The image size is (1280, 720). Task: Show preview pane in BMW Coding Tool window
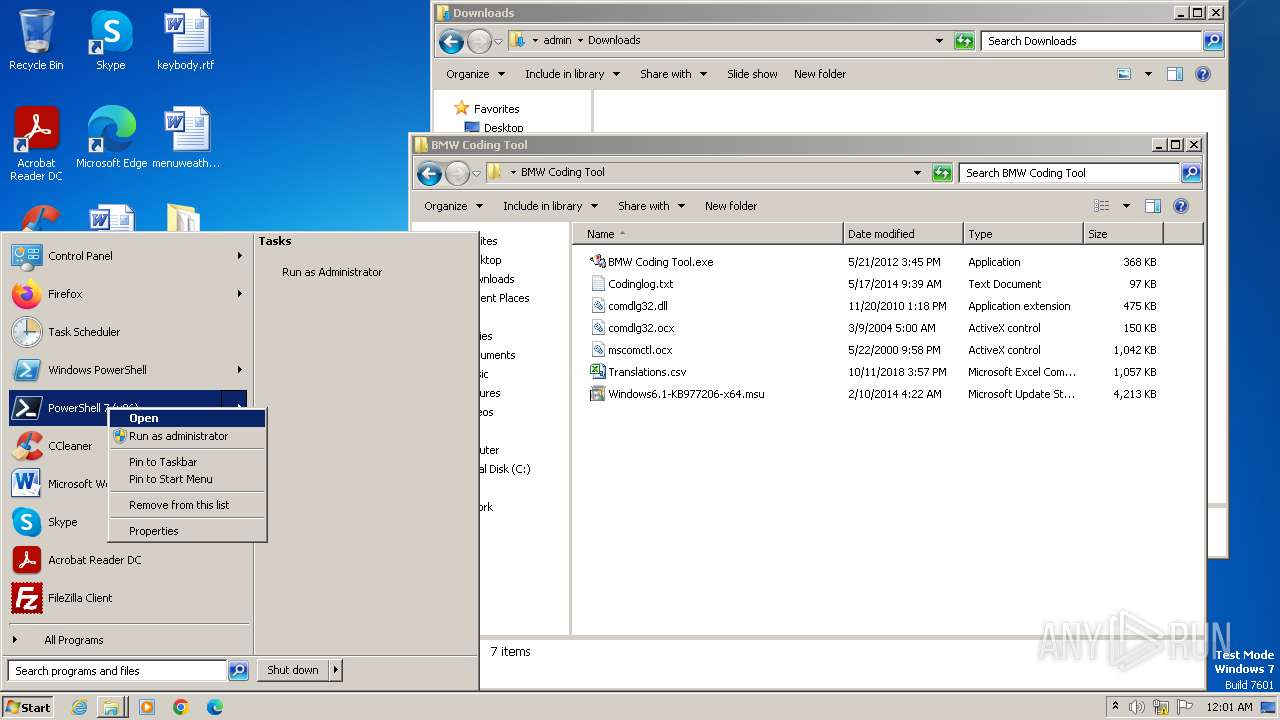coord(1153,206)
